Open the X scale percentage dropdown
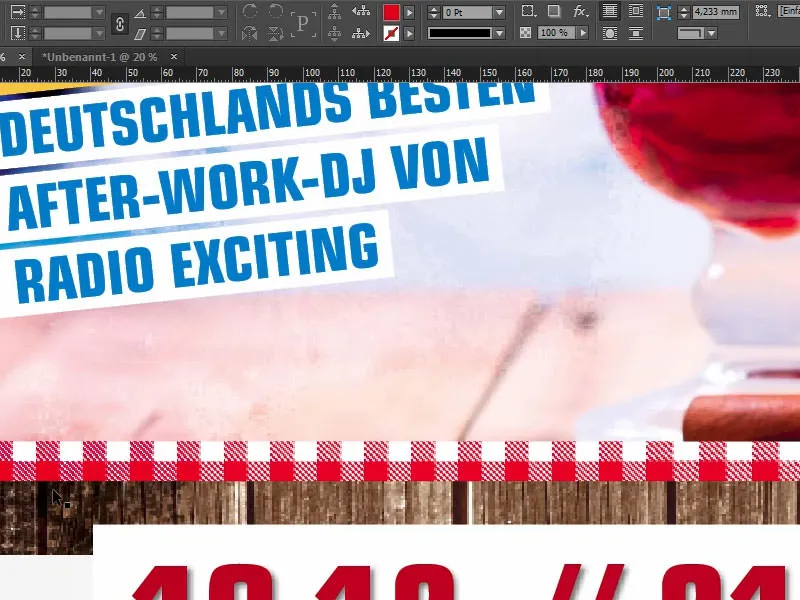The width and height of the screenshot is (800, 600). pos(99,12)
